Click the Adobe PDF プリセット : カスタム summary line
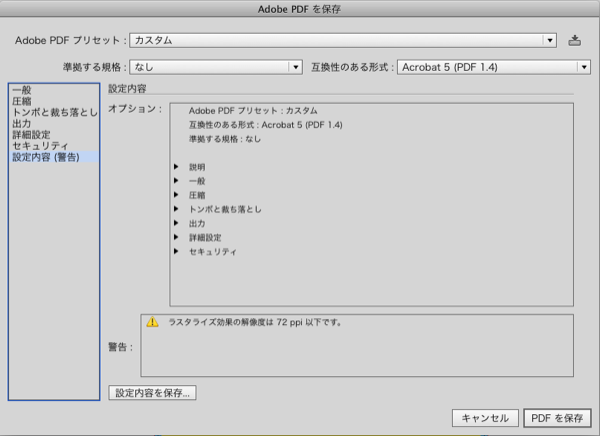This screenshot has height=436, width=600. pyautogui.click(x=253, y=111)
